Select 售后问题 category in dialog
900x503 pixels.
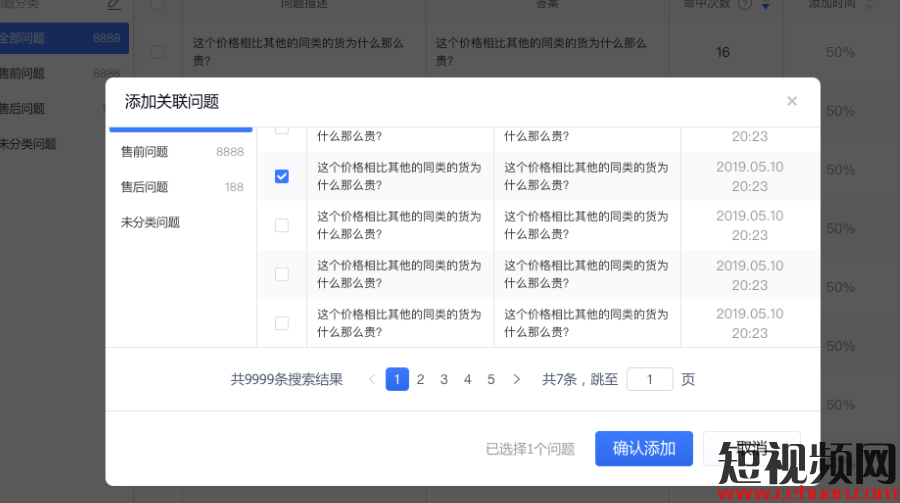pos(145,187)
